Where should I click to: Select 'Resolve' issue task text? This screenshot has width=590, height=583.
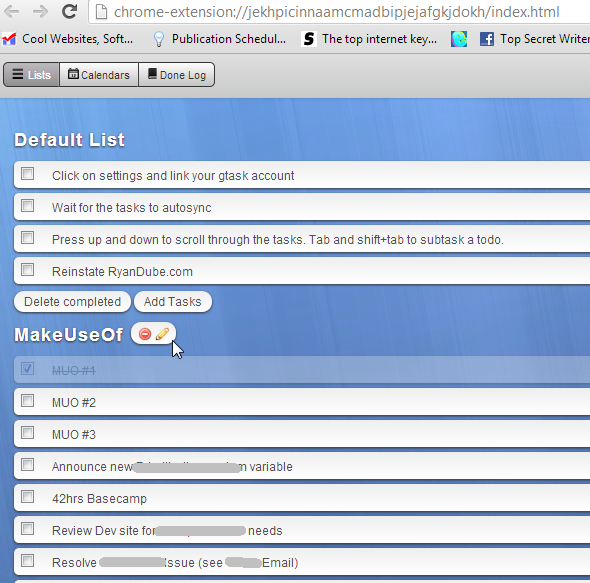click(175, 563)
